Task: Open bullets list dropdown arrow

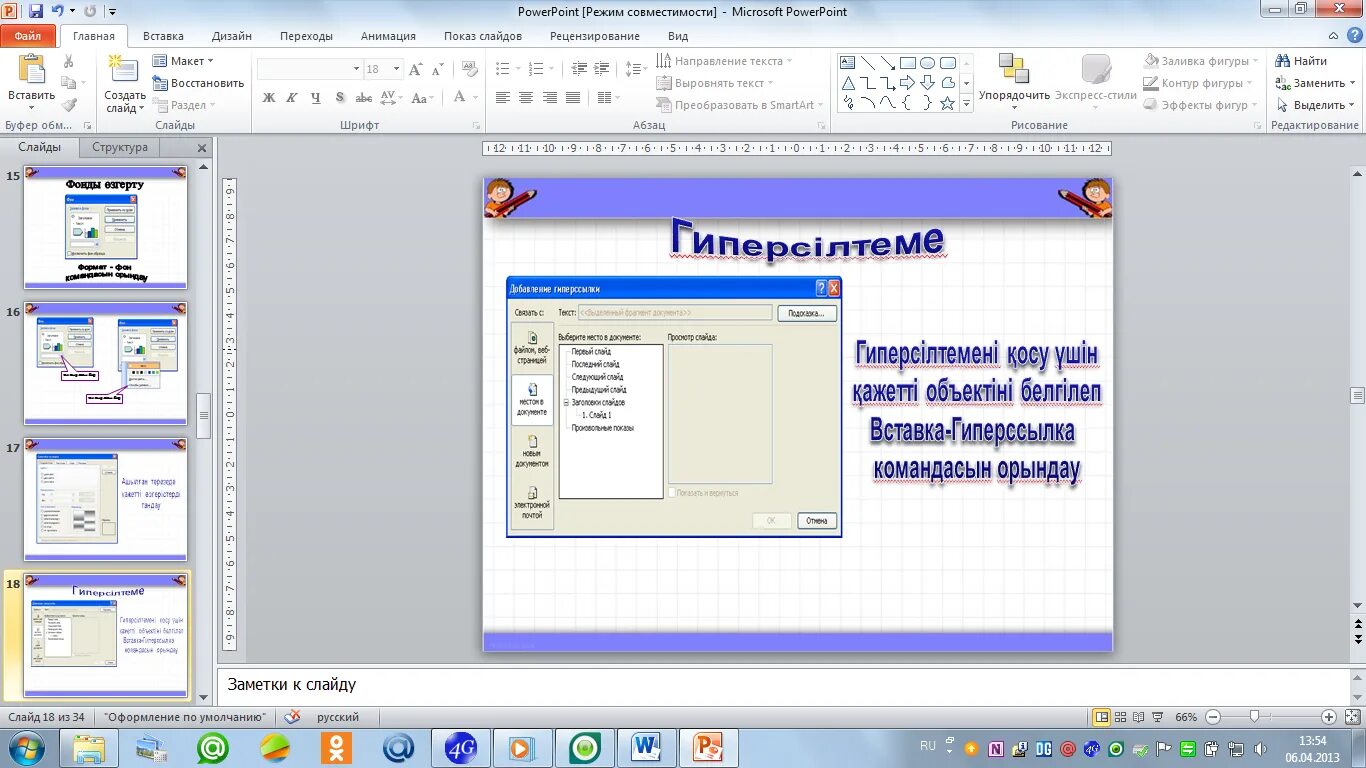Action: click(517, 69)
